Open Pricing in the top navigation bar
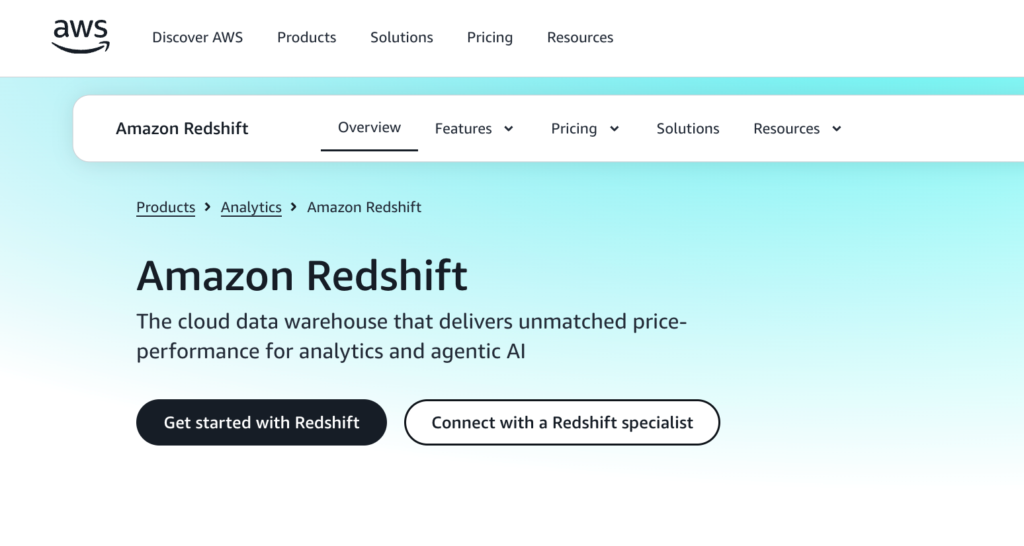 click(489, 38)
